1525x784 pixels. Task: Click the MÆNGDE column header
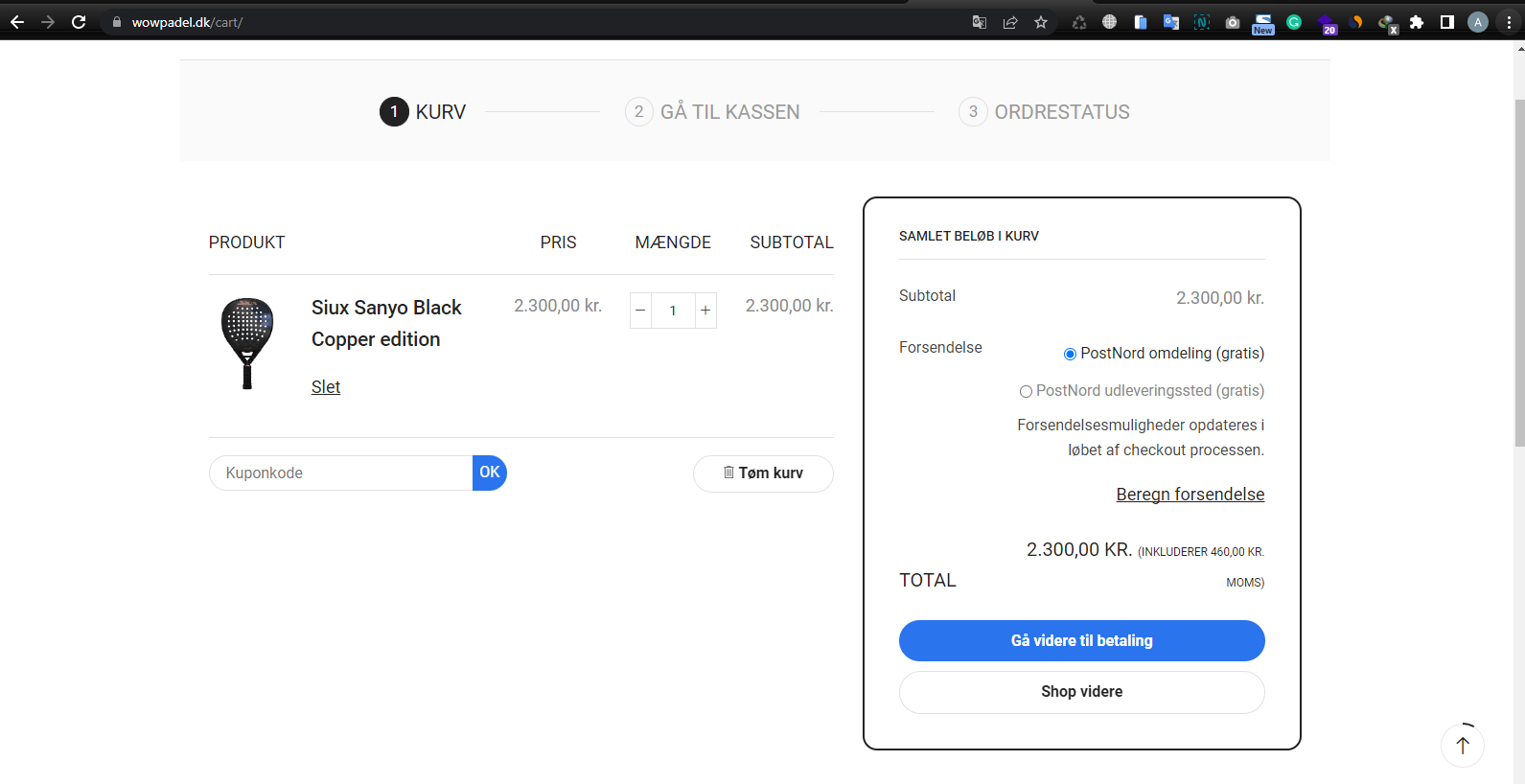point(673,242)
